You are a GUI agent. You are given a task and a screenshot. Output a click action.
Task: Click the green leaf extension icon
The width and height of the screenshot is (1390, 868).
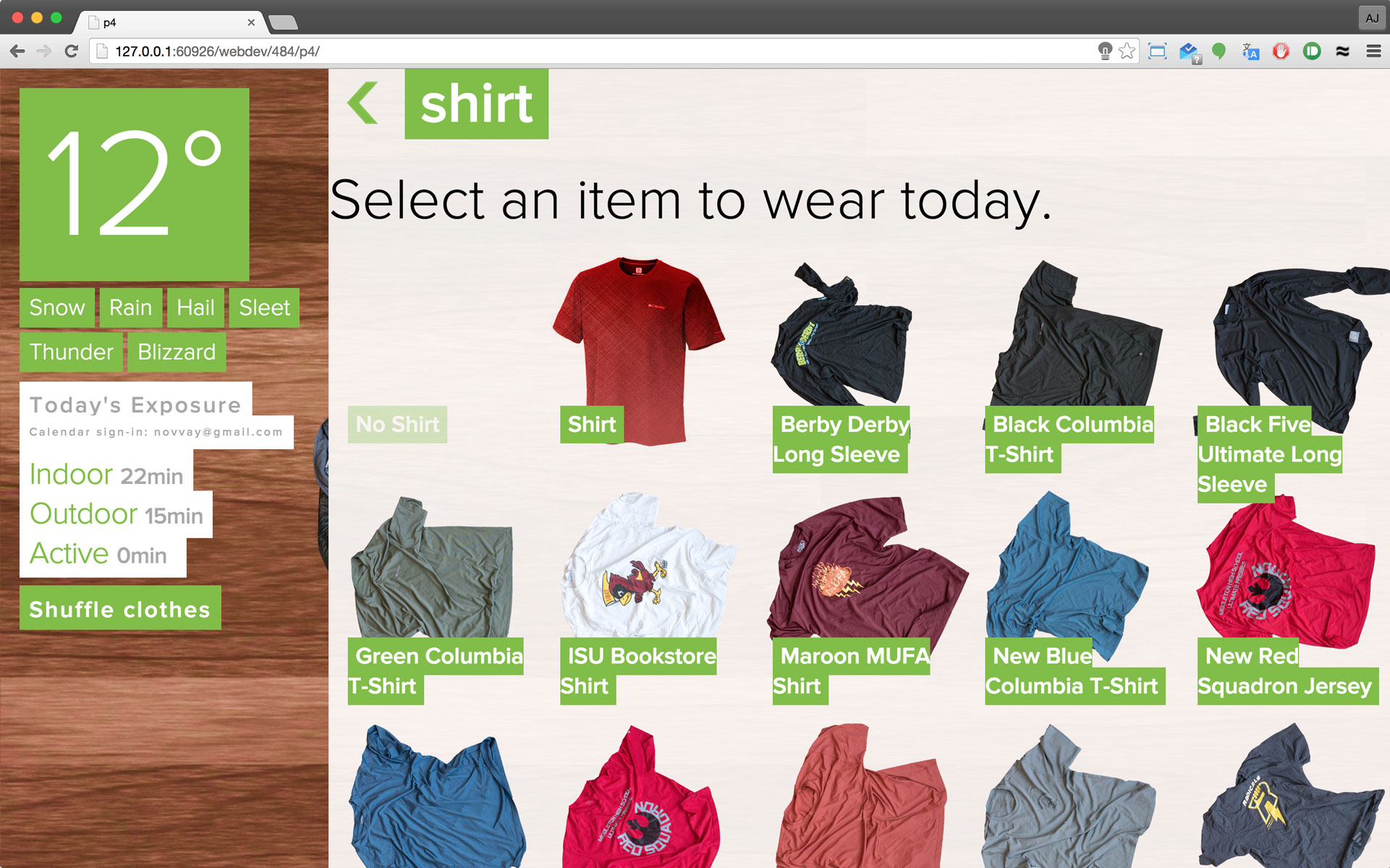click(x=1219, y=51)
